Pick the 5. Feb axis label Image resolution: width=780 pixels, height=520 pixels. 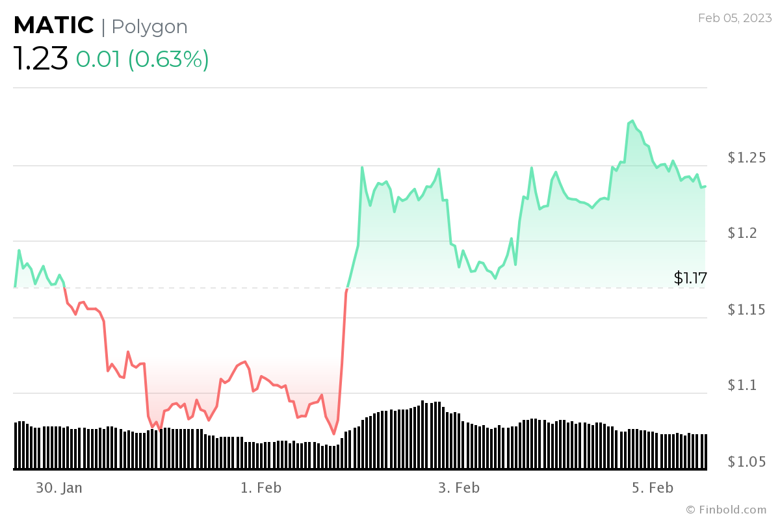click(653, 488)
